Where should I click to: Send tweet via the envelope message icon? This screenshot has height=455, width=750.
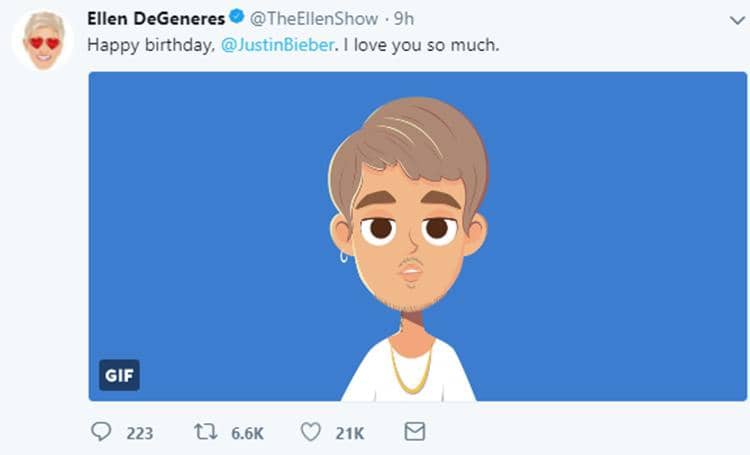pyautogui.click(x=414, y=432)
